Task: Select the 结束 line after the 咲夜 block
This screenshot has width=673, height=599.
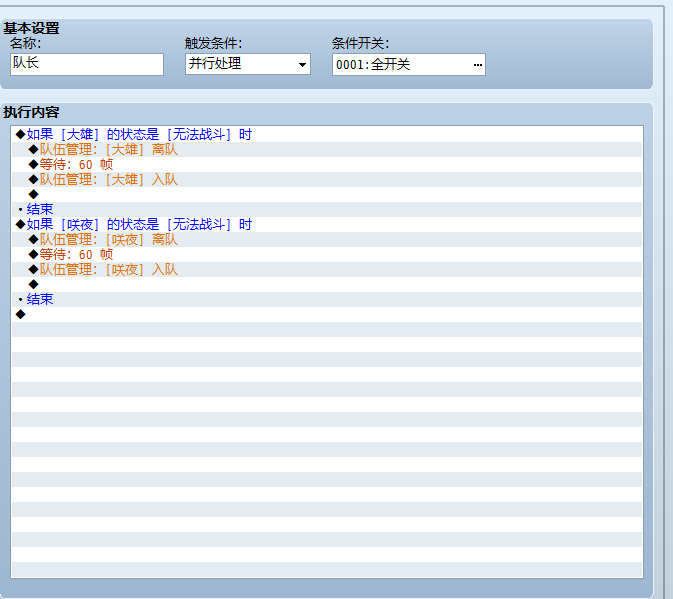Action: (327, 300)
